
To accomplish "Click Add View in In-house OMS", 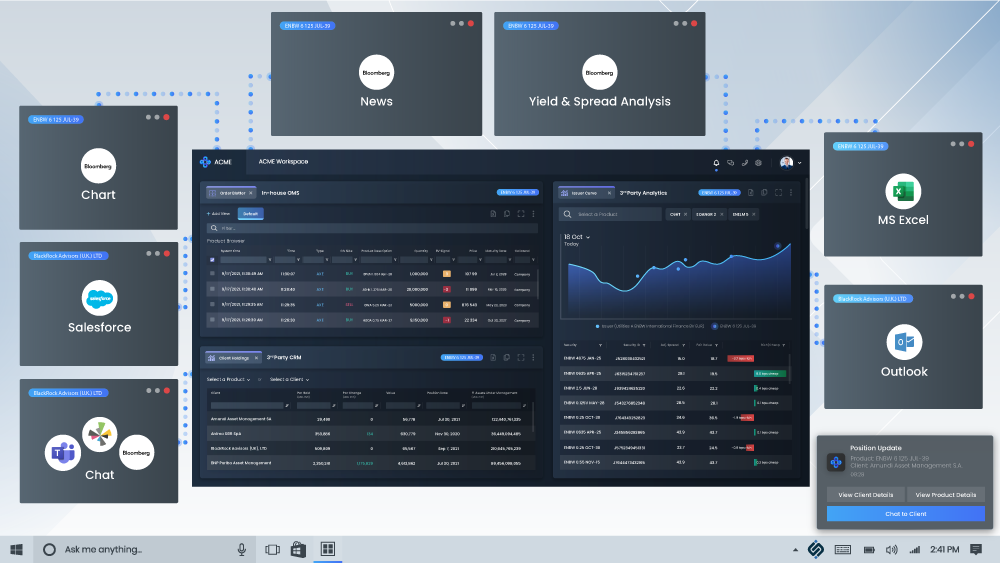I will pos(218,214).
